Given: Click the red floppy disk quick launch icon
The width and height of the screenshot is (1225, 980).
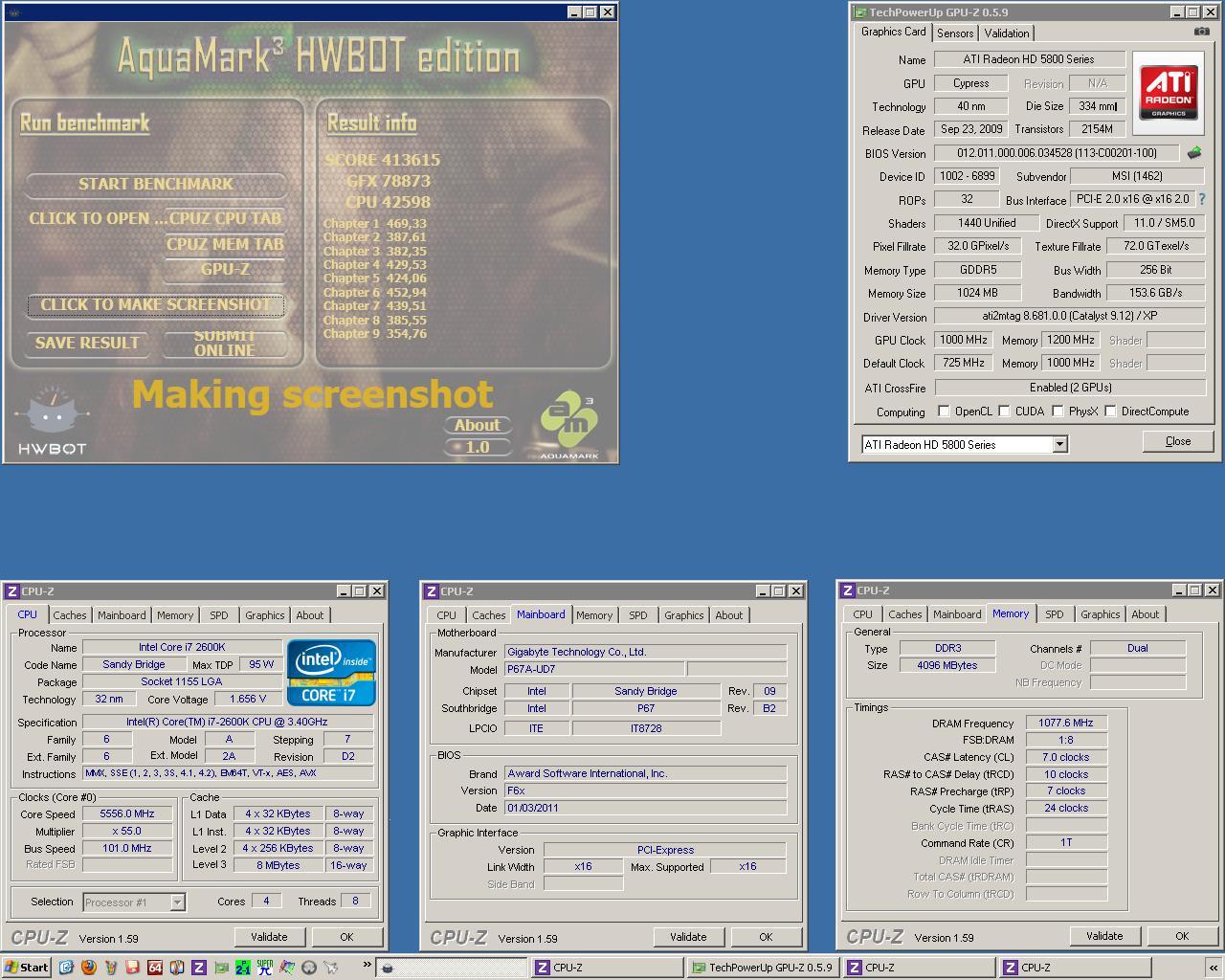Looking at the screenshot, I should pyautogui.click(x=132, y=968).
